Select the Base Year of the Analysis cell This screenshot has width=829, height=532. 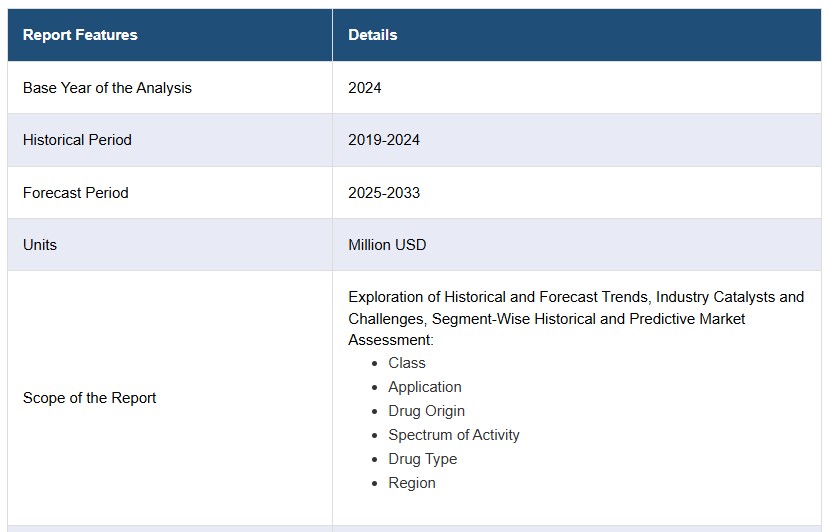click(107, 88)
